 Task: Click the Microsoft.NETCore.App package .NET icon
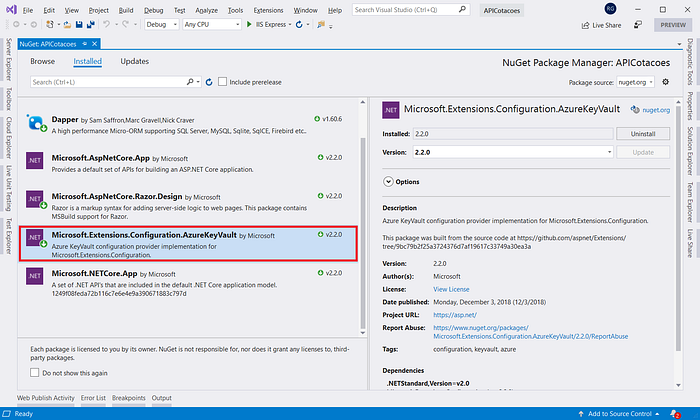pos(34,276)
